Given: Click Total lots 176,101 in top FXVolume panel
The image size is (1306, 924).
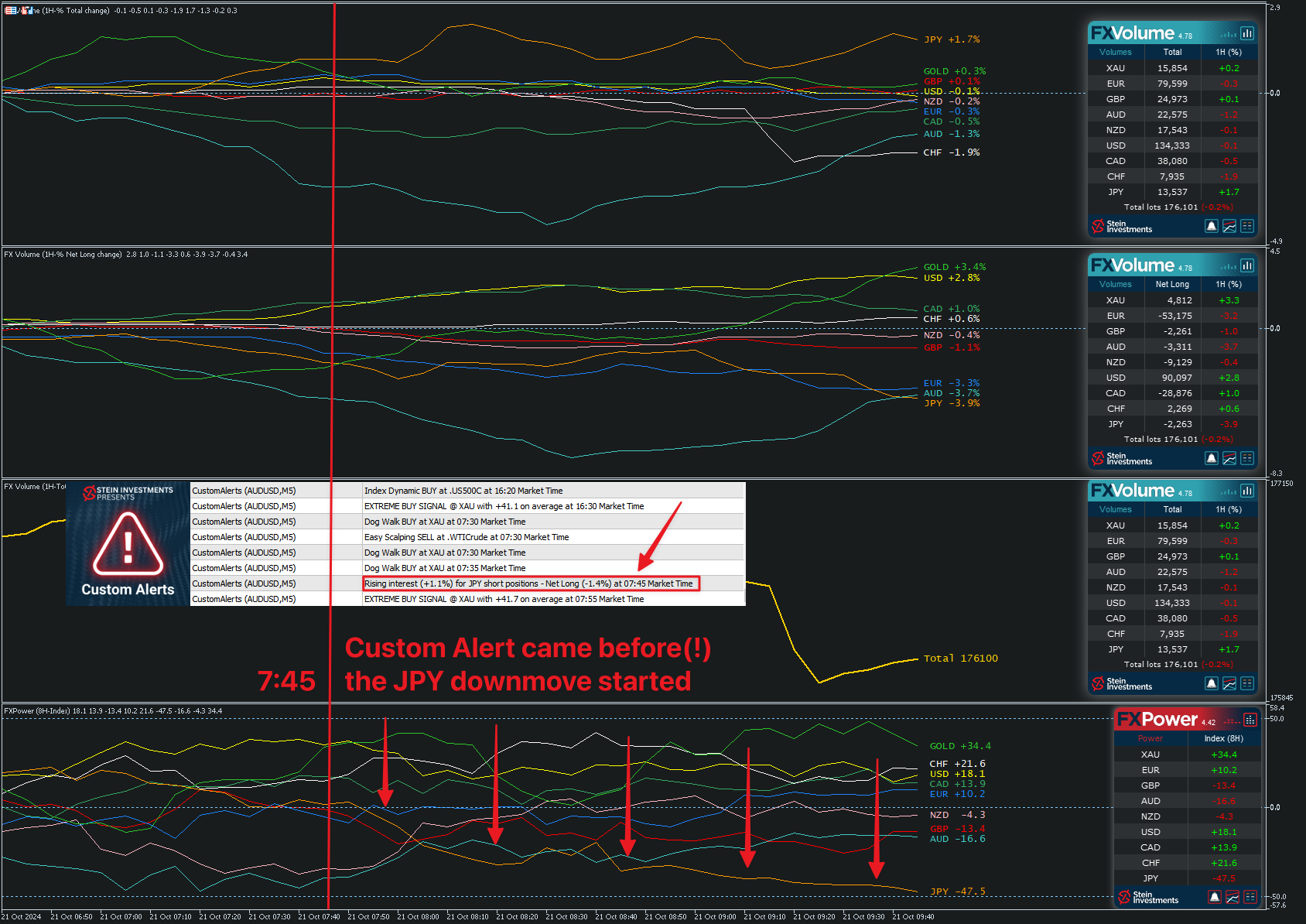Looking at the screenshot, I should click(x=1161, y=207).
